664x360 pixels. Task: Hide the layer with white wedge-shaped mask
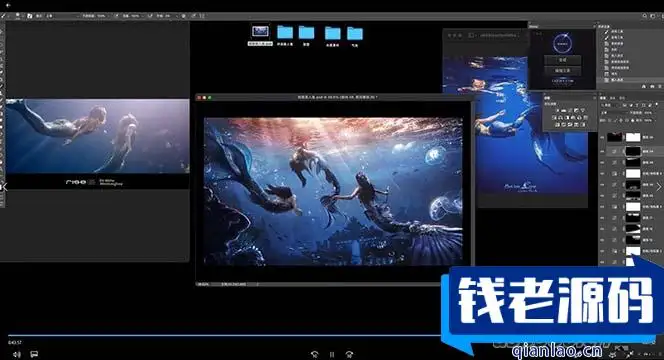[x=602, y=229]
